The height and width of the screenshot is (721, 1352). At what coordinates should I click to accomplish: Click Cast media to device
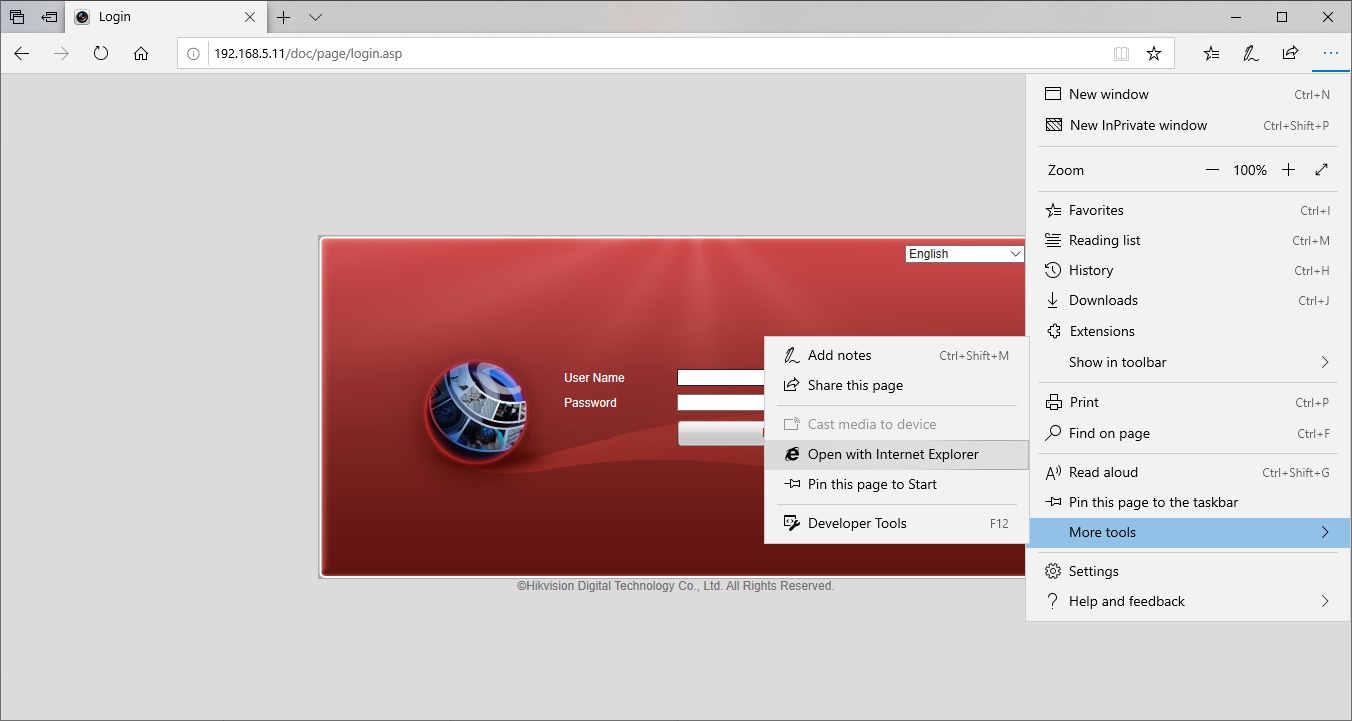point(896,424)
